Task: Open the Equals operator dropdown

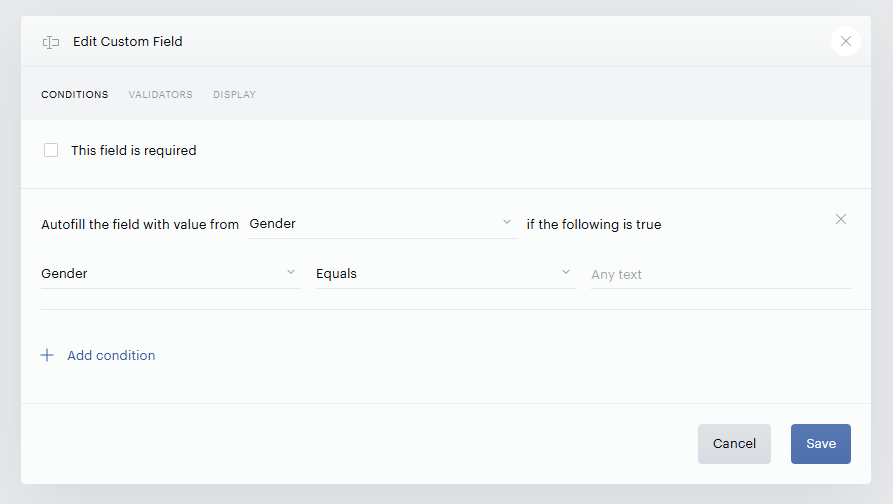Action: [445, 274]
